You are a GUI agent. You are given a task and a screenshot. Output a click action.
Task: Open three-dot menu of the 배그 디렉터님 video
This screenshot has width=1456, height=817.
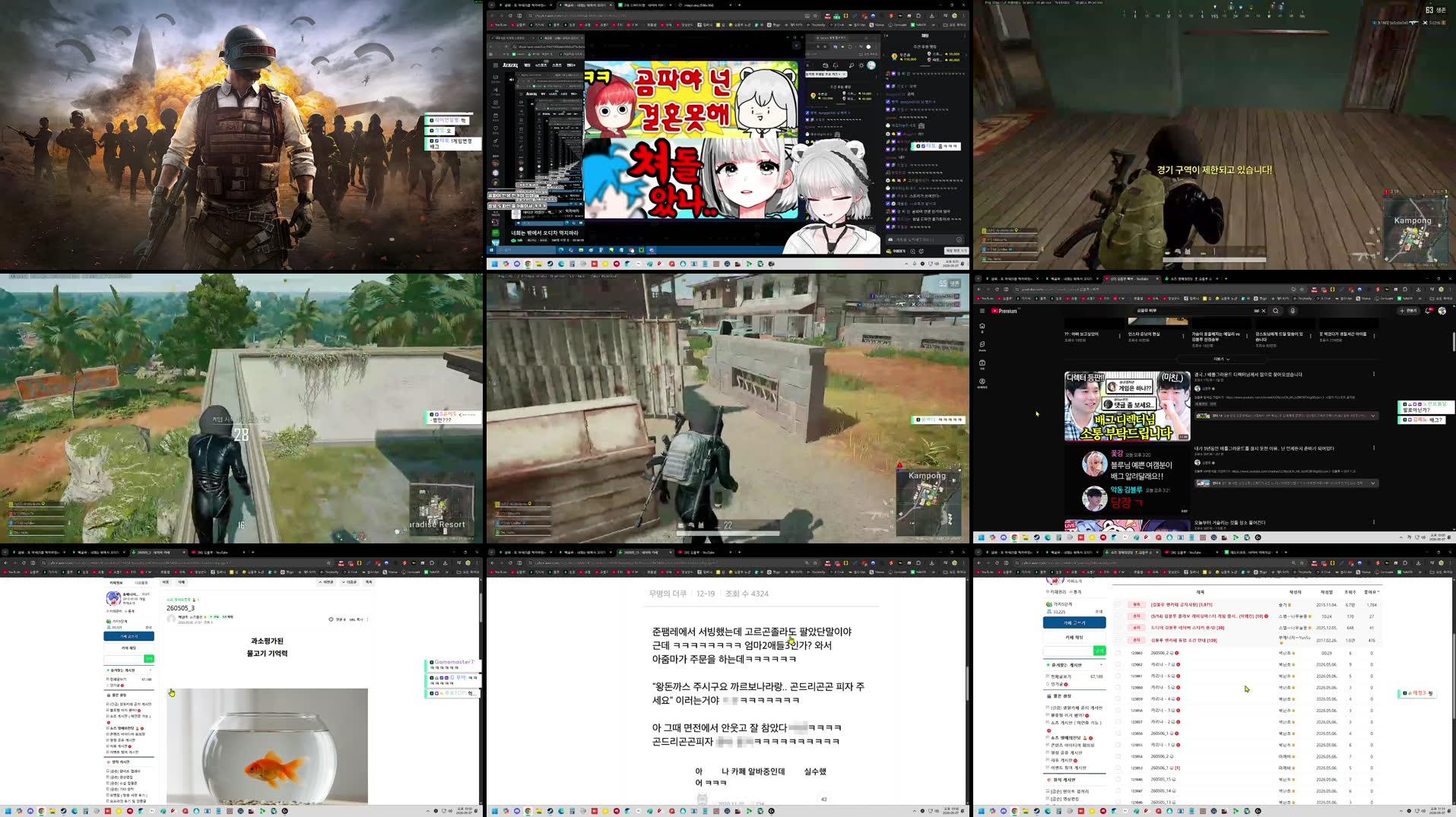tap(1374, 374)
